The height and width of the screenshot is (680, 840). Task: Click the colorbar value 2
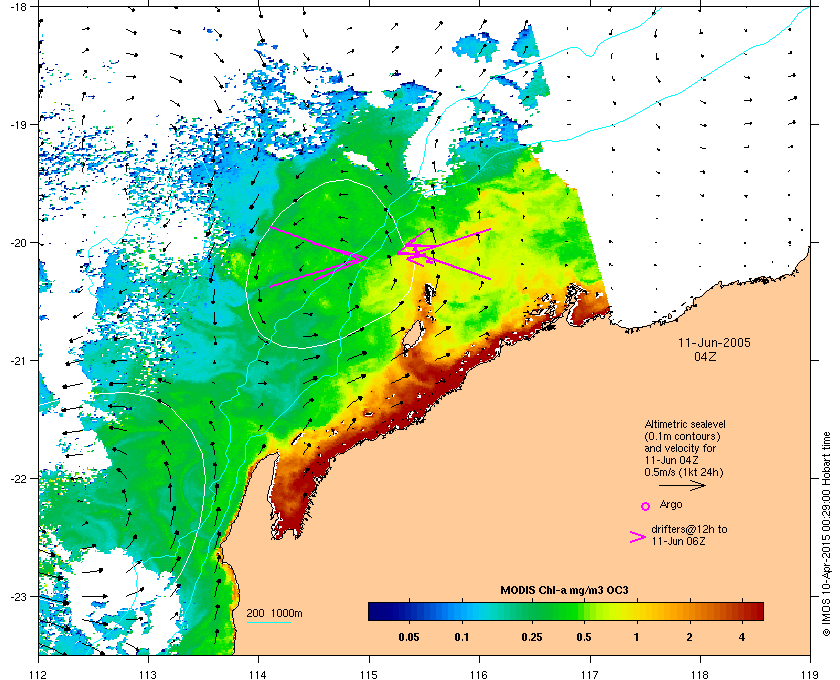689,638
